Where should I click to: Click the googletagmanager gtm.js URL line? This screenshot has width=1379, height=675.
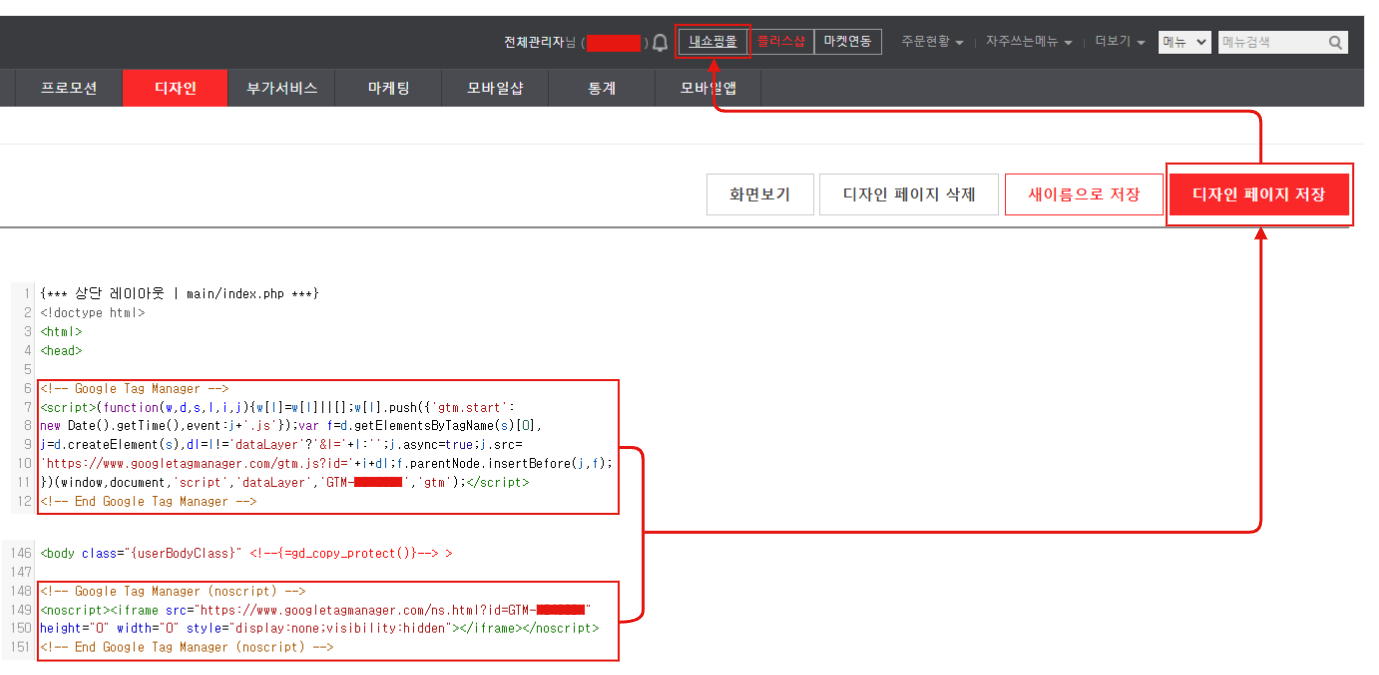click(x=326, y=463)
